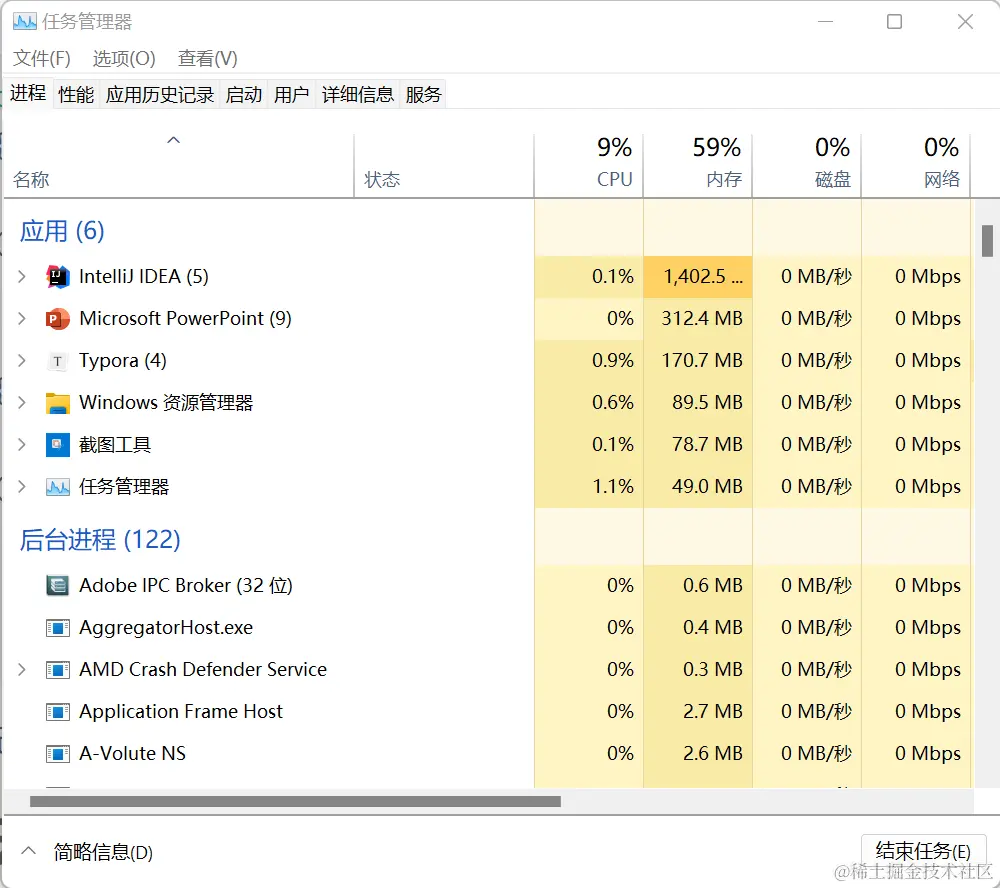Switch to the 详细信息 tab
Screen dimensions: 1000x888
[x=358, y=94]
